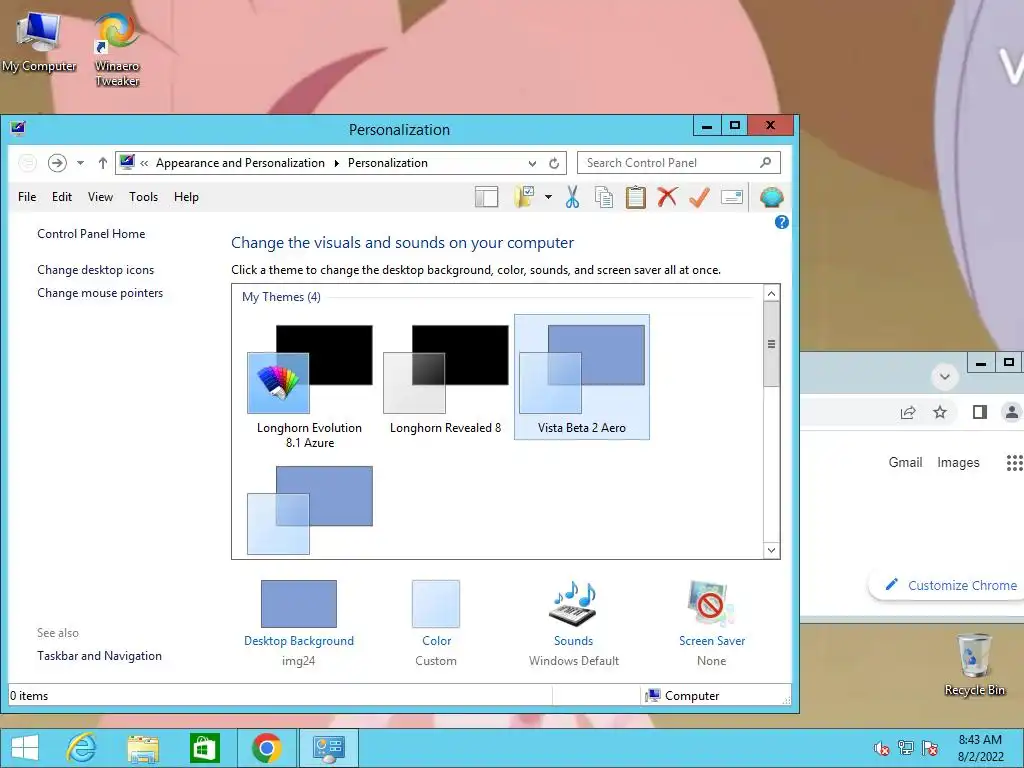The height and width of the screenshot is (768, 1024).
Task: Go back with the navigation arrow
Action: point(27,163)
